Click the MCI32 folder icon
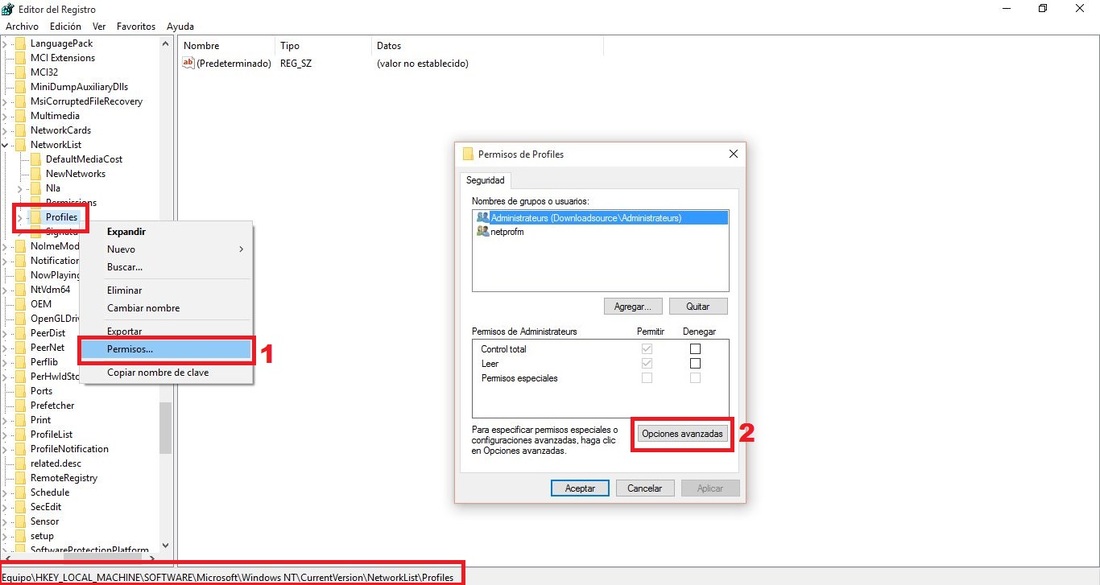 pos(20,72)
